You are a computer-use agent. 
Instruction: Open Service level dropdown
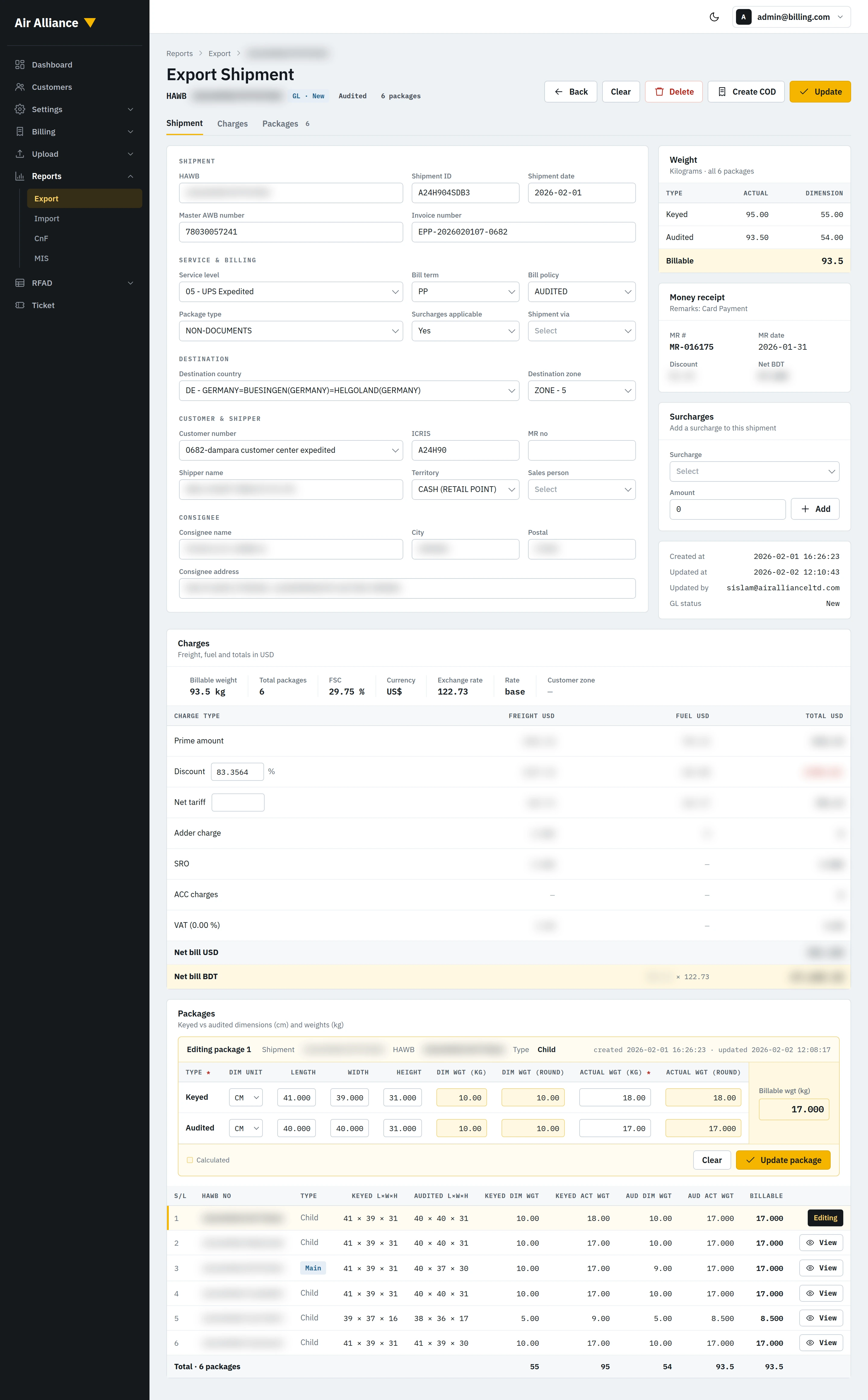click(x=291, y=292)
